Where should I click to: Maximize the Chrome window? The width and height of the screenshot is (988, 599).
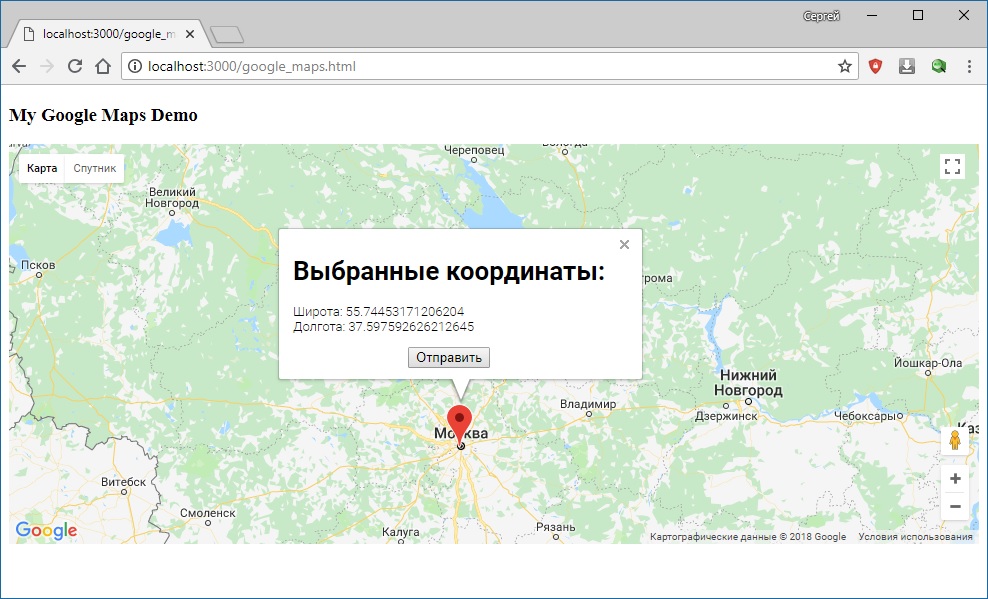[x=918, y=16]
